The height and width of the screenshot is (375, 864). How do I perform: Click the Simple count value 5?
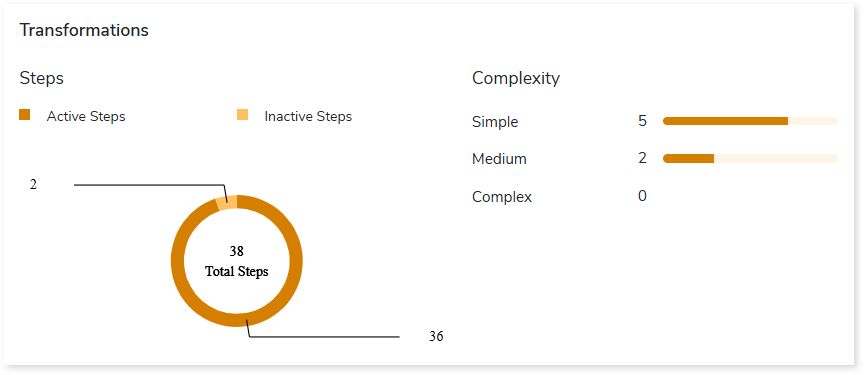coord(642,121)
